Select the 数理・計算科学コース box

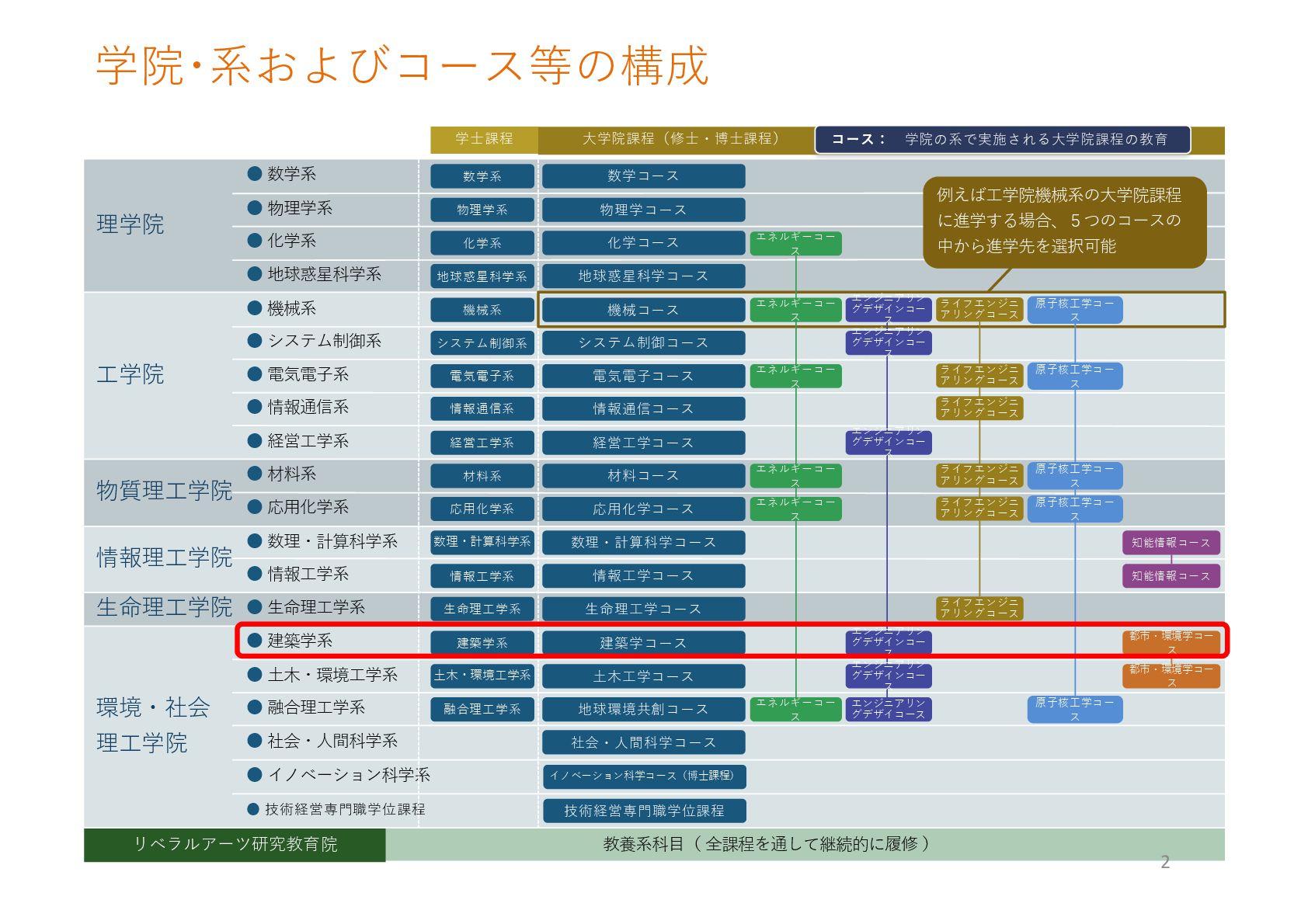[x=643, y=542]
